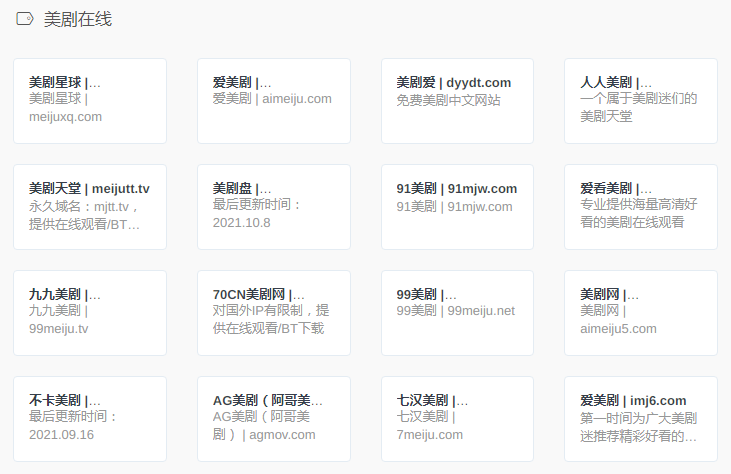Visit the 91美剧 91mjw.com card
Image resolution: width=731 pixels, height=474 pixels.
click(x=457, y=207)
